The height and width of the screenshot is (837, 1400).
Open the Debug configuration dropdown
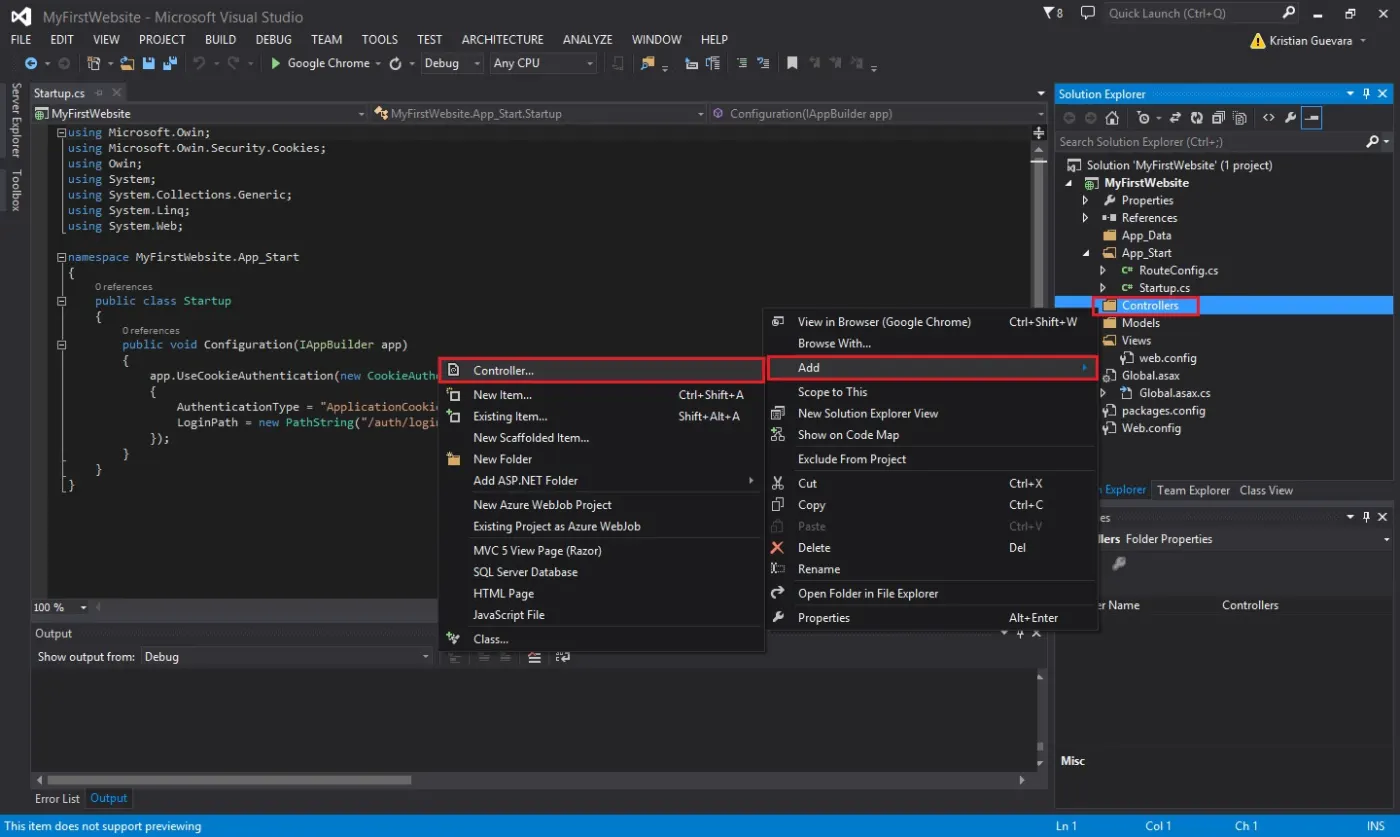pyautogui.click(x=451, y=63)
